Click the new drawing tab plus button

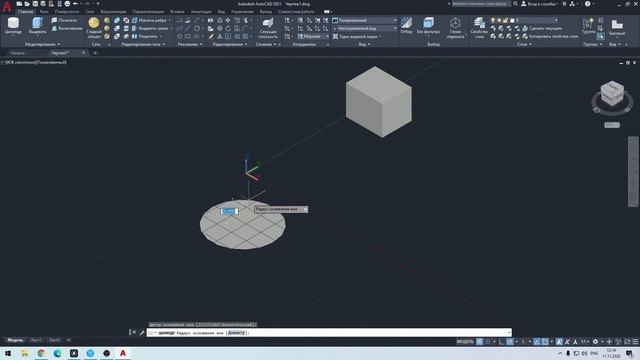click(x=95, y=53)
